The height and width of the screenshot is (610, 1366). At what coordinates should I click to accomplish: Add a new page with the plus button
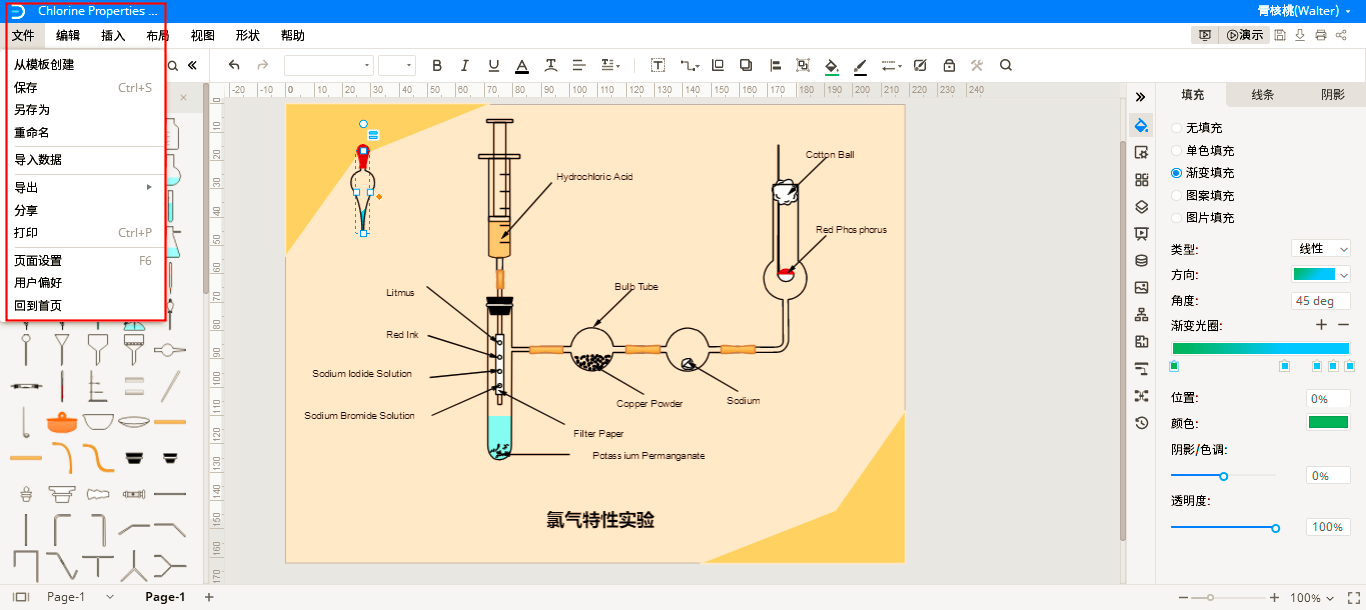coord(209,597)
